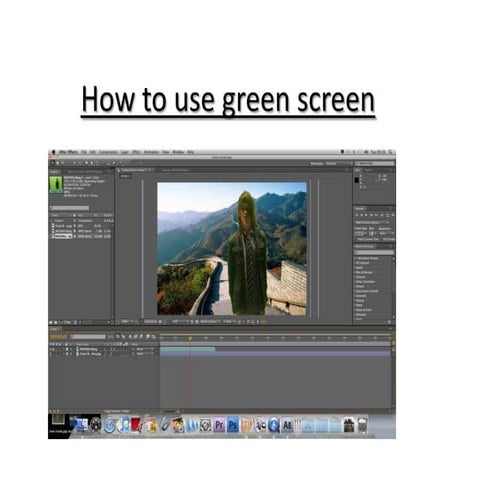Go to first frame in Preview panel

pyautogui.click(x=357, y=215)
